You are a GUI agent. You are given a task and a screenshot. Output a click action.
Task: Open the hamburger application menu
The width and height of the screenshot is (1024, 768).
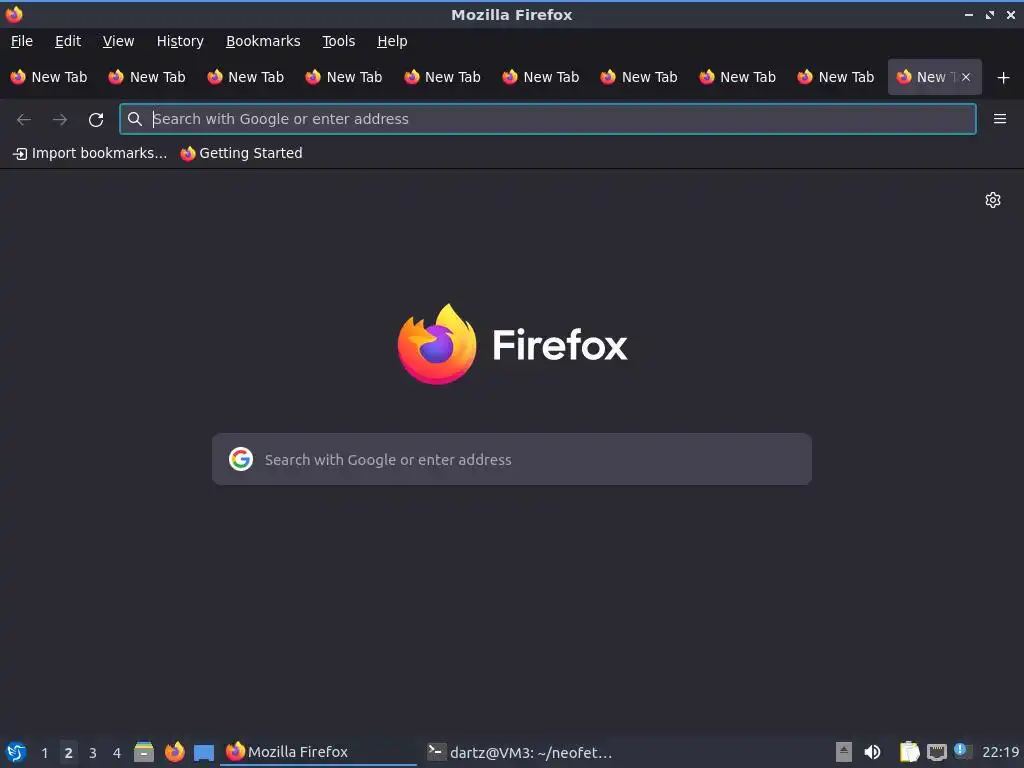point(999,119)
